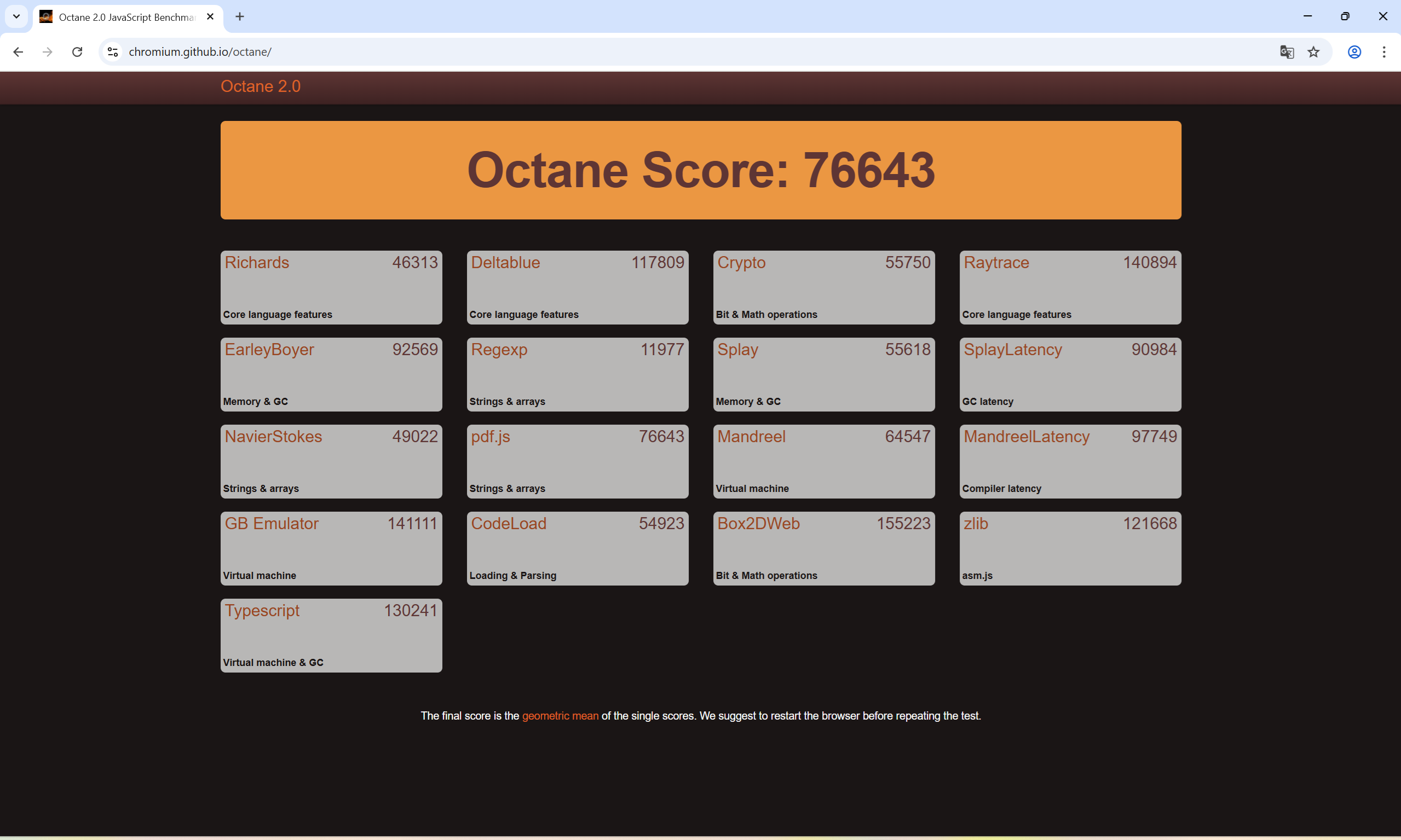Viewport: 1401px width, 840px height.
Task: Click the browser back arrow
Action: pos(18,52)
